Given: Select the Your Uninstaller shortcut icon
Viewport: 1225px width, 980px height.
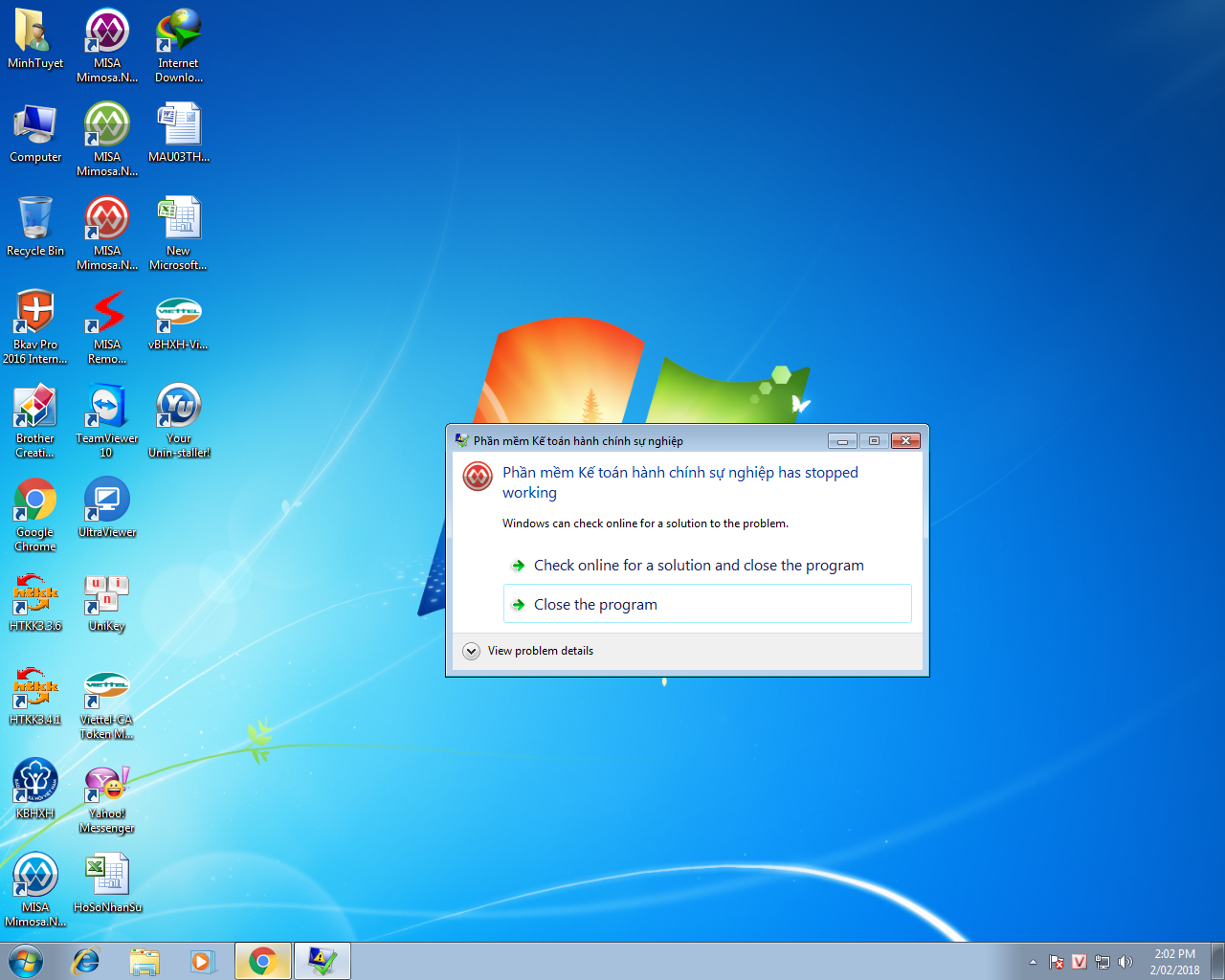Looking at the screenshot, I should coord(179,420).
